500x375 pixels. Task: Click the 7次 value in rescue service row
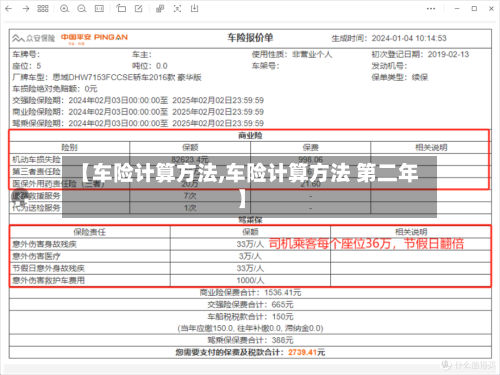point(190,196)
